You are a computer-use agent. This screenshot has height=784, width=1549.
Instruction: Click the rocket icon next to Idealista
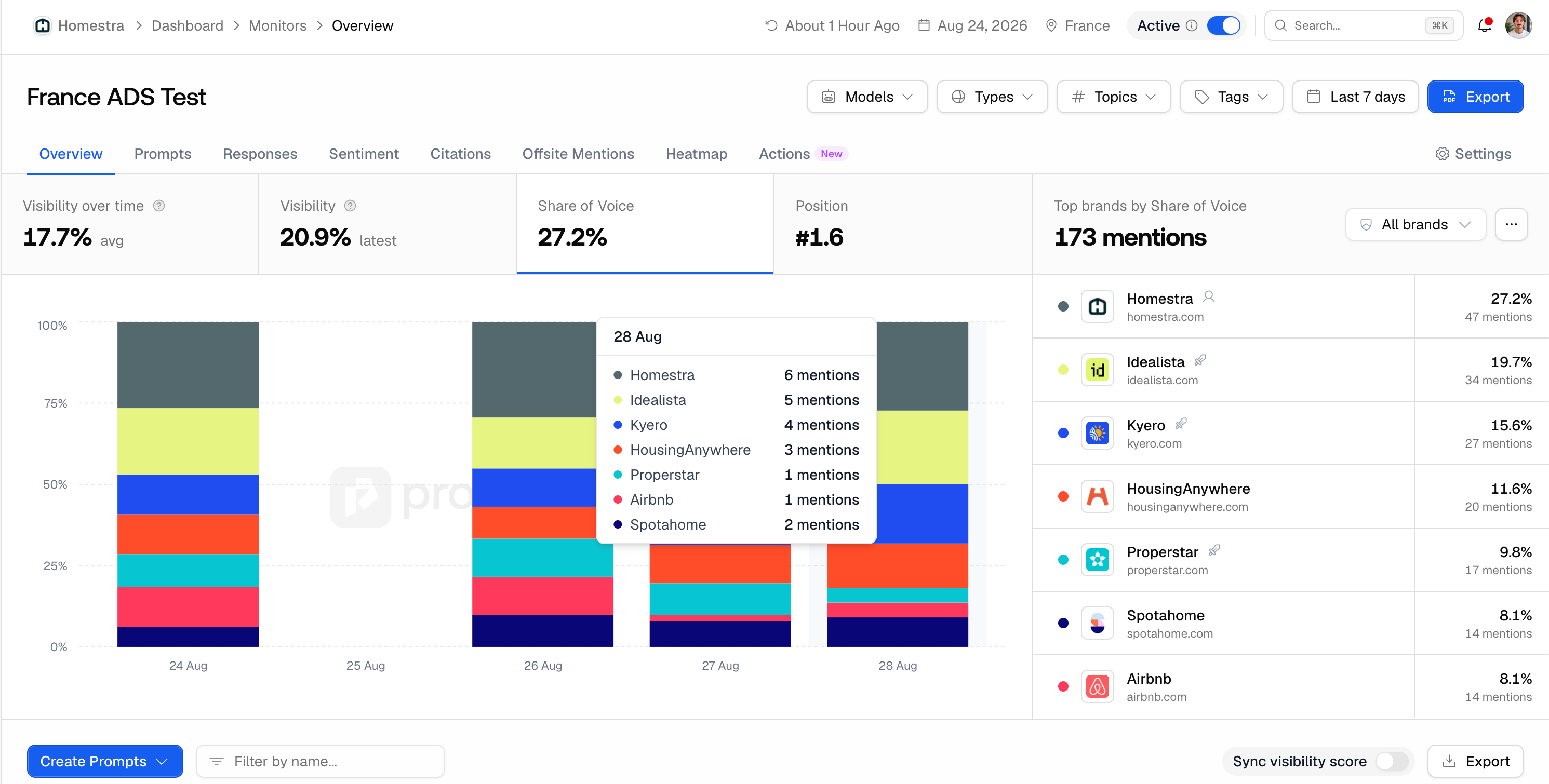coord(1200,360)
